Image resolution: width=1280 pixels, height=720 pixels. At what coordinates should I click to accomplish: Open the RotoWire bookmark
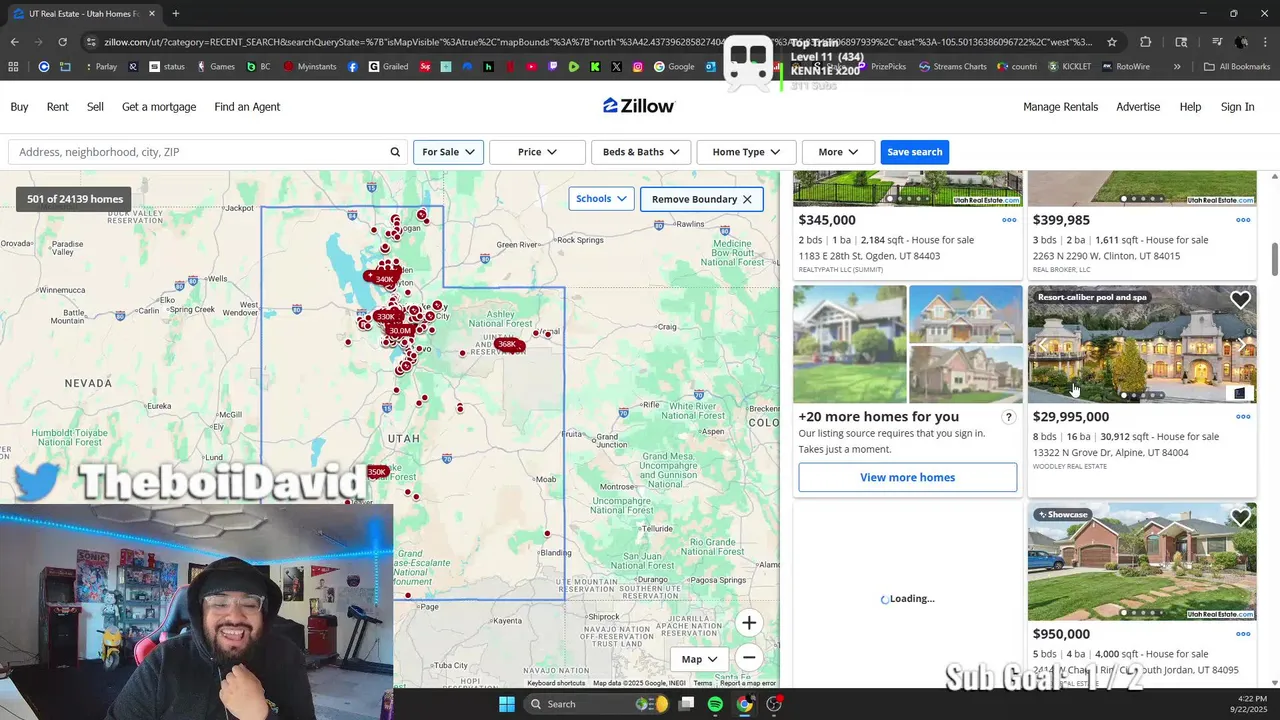tap(1125, 67)
